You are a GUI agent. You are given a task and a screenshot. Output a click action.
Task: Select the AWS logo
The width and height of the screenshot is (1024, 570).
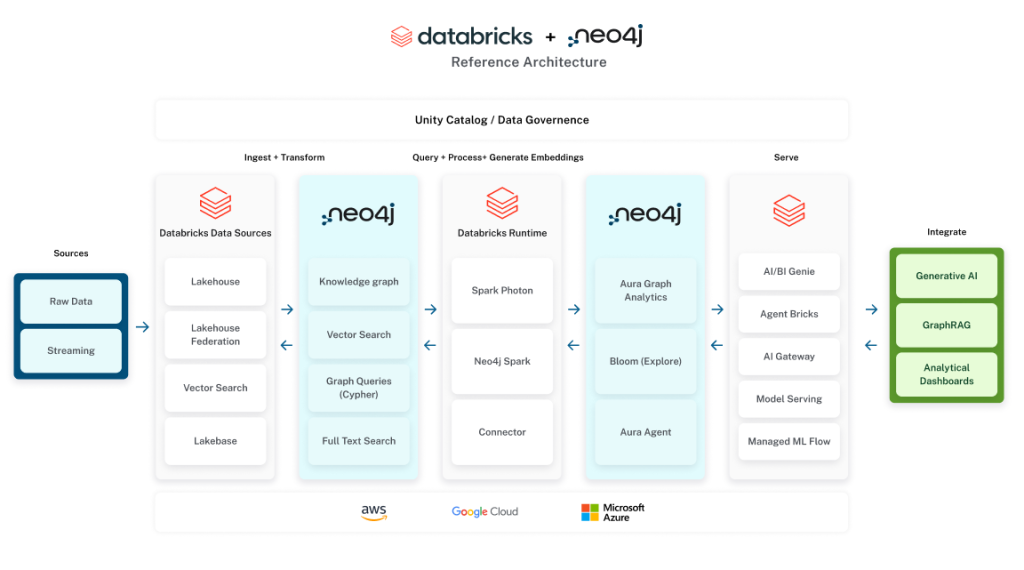[374, 512]
